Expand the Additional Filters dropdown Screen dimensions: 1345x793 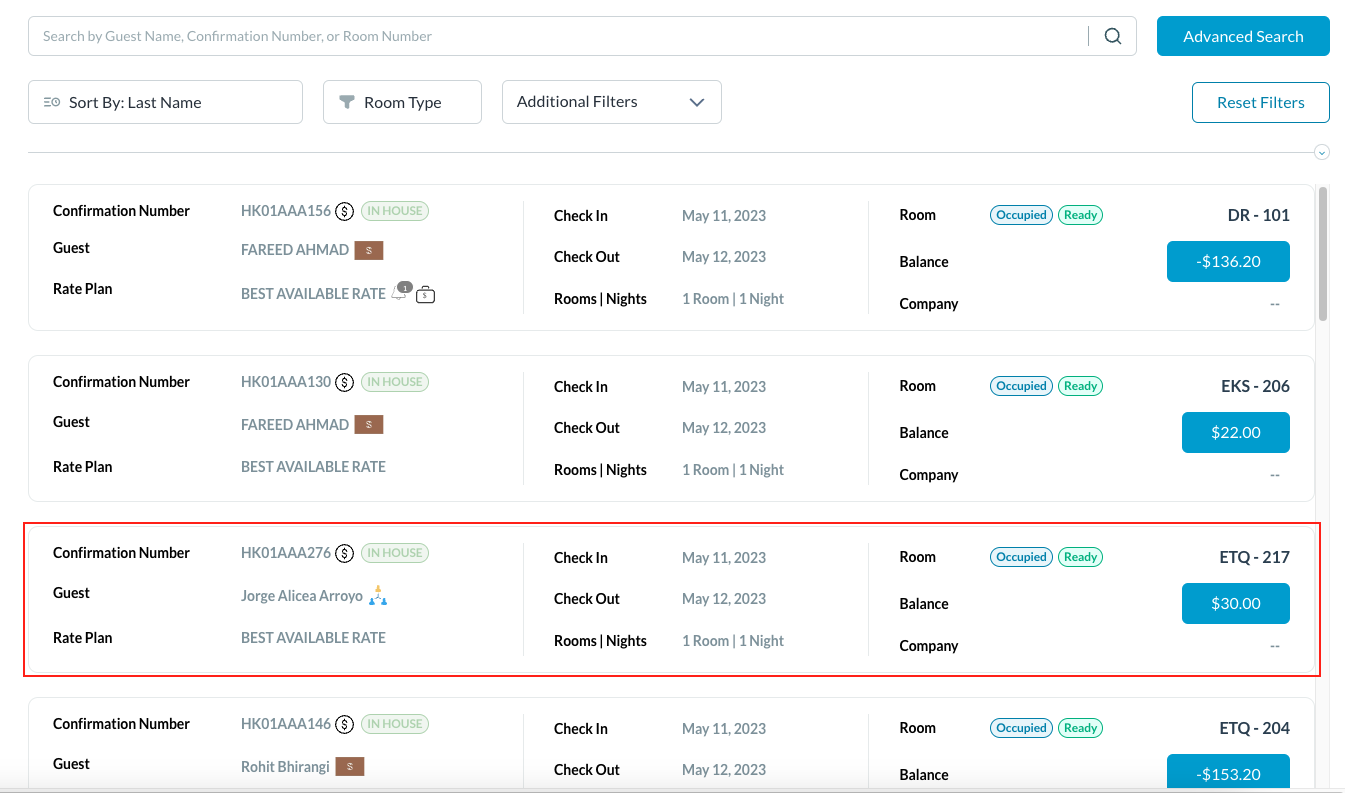pyautogui.click(x=611, y=102)
